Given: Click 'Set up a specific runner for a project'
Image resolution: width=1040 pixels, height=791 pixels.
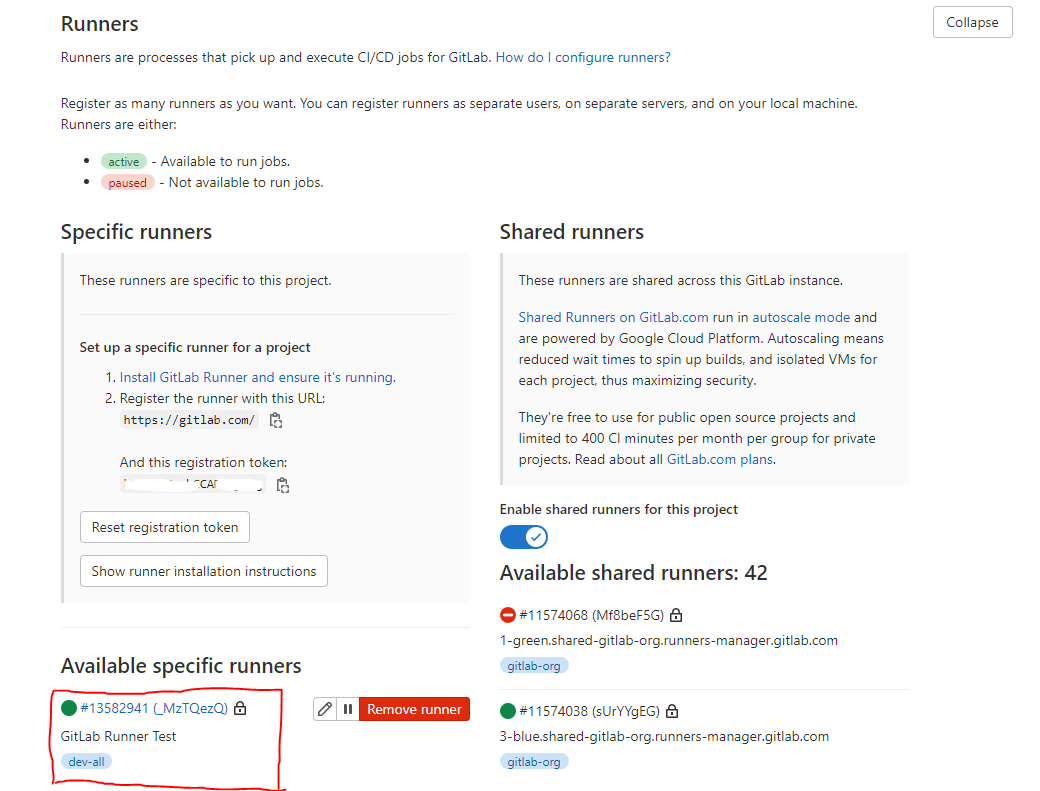Looking at the screenshot, I should tap(195, 347).
